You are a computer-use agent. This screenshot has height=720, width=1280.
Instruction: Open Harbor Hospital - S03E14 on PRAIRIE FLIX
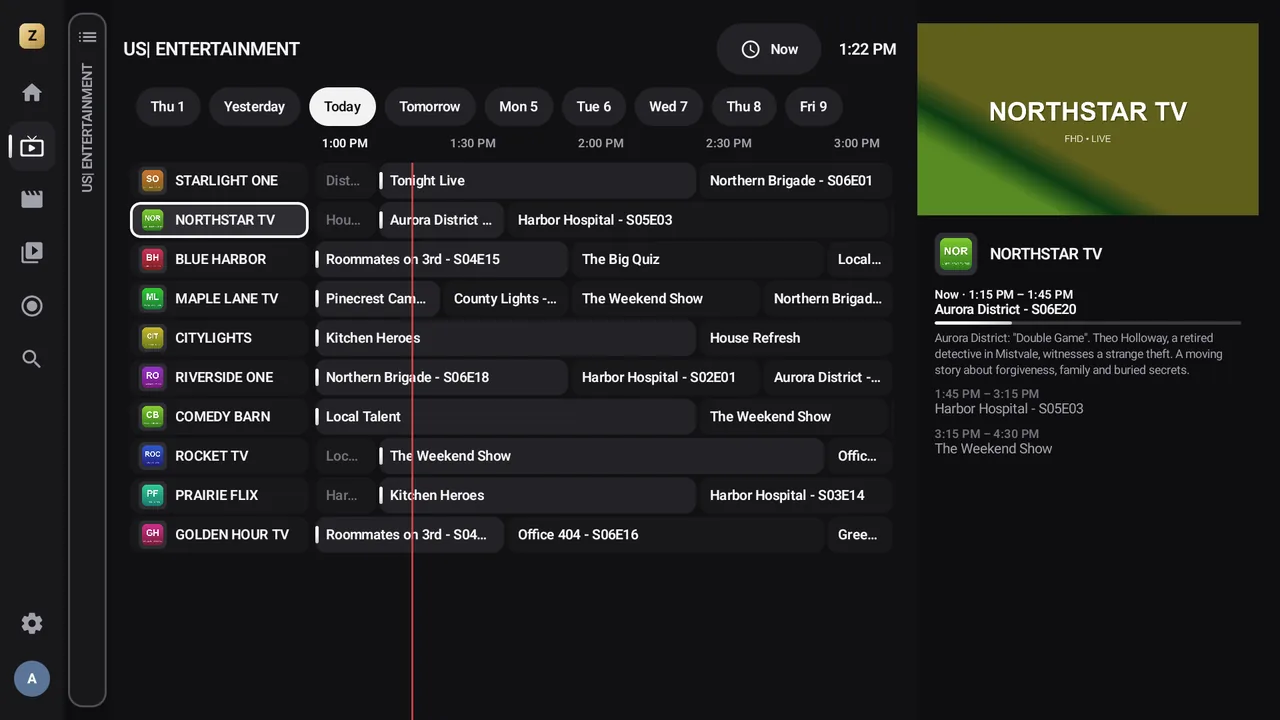coord(795,495)
